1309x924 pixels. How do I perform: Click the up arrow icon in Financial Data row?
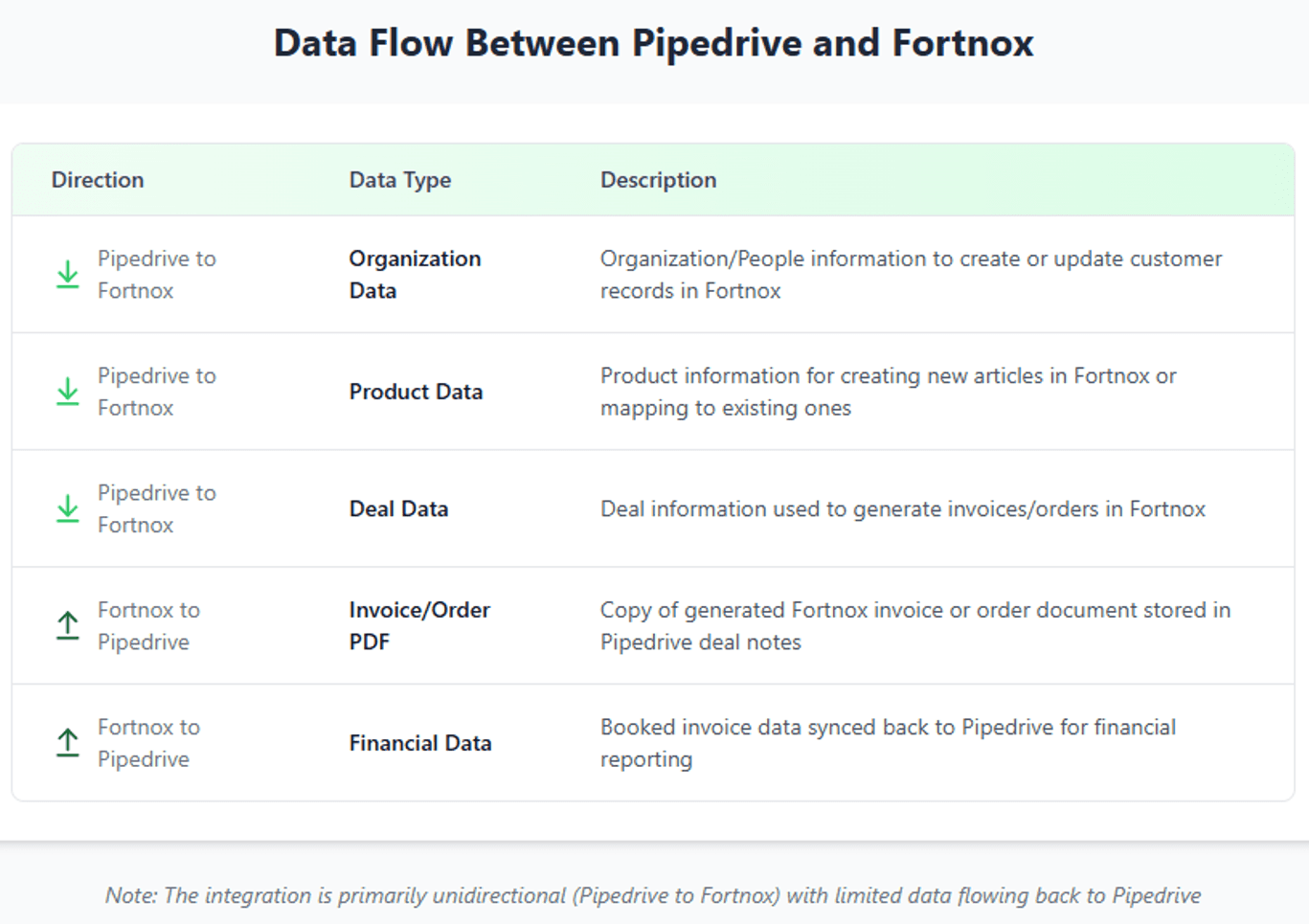tap(67, 742)
